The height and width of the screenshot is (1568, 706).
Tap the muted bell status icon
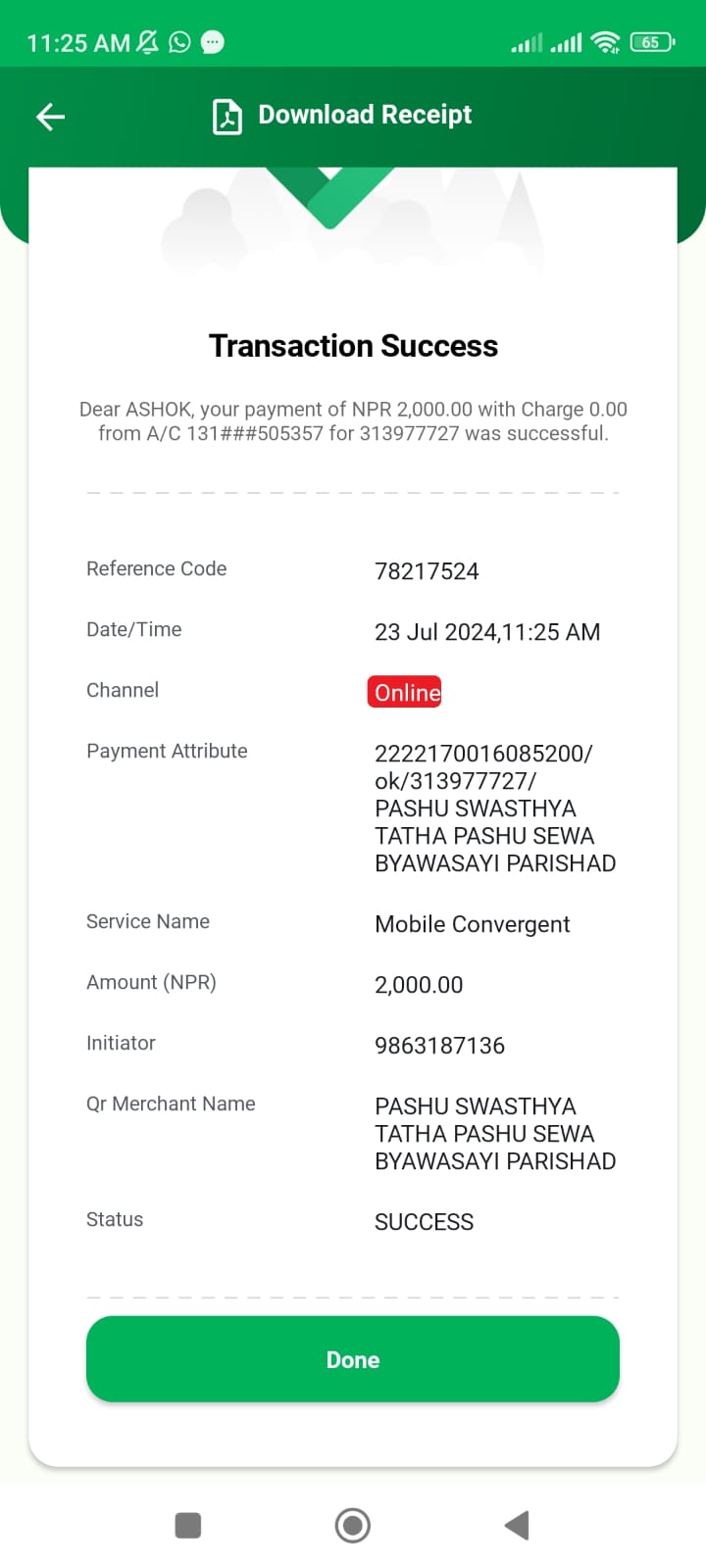147,42
